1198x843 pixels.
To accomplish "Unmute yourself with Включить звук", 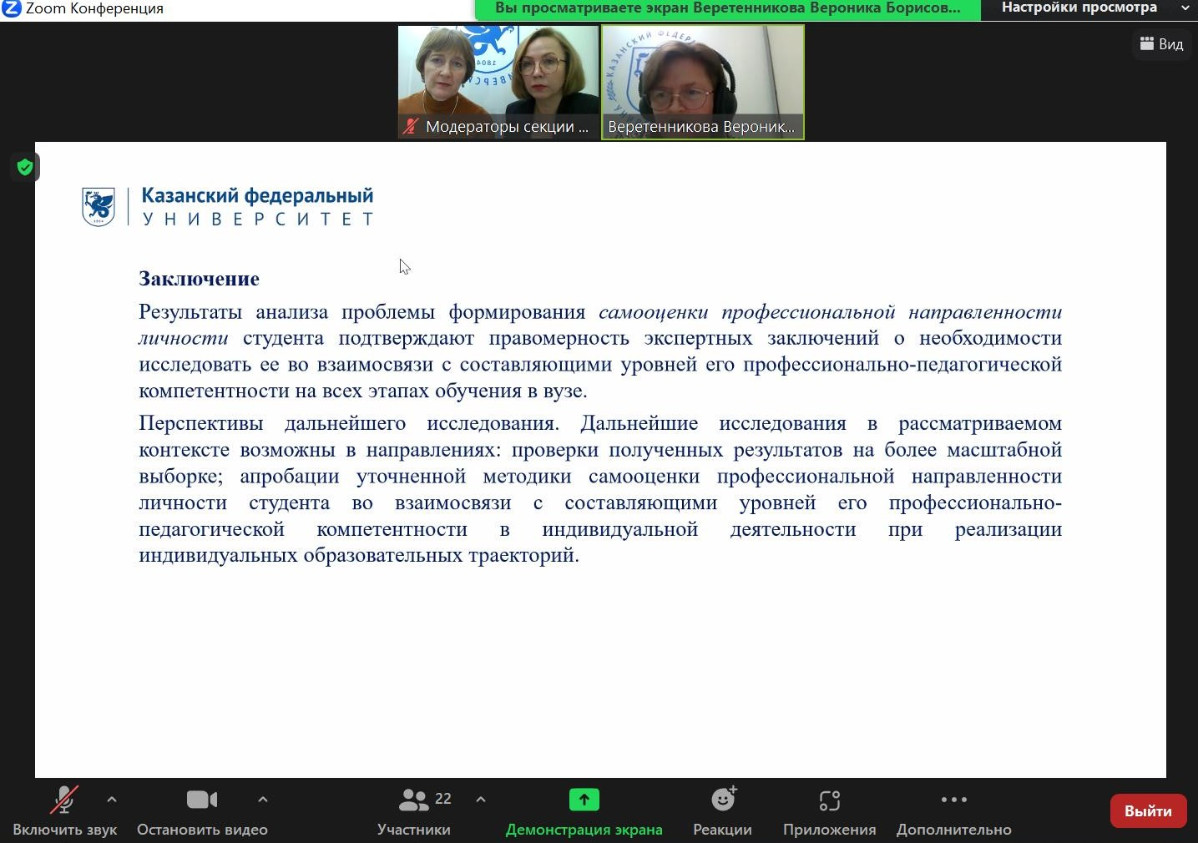I will coord(64,810).
